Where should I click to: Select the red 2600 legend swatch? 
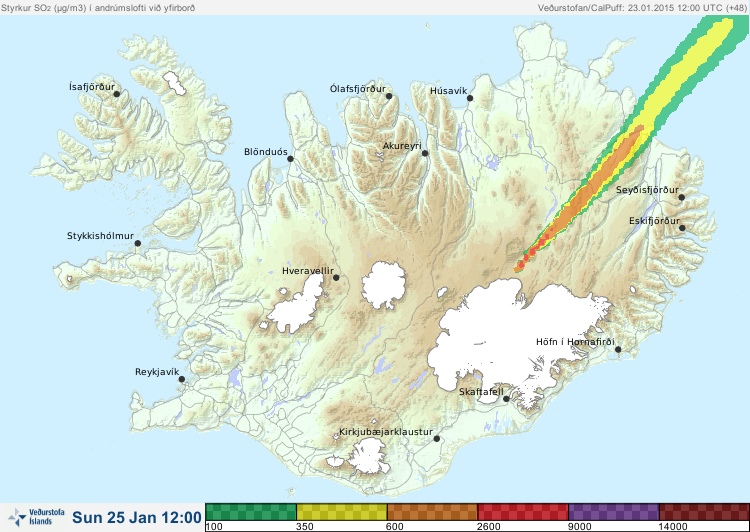point(523,512)
